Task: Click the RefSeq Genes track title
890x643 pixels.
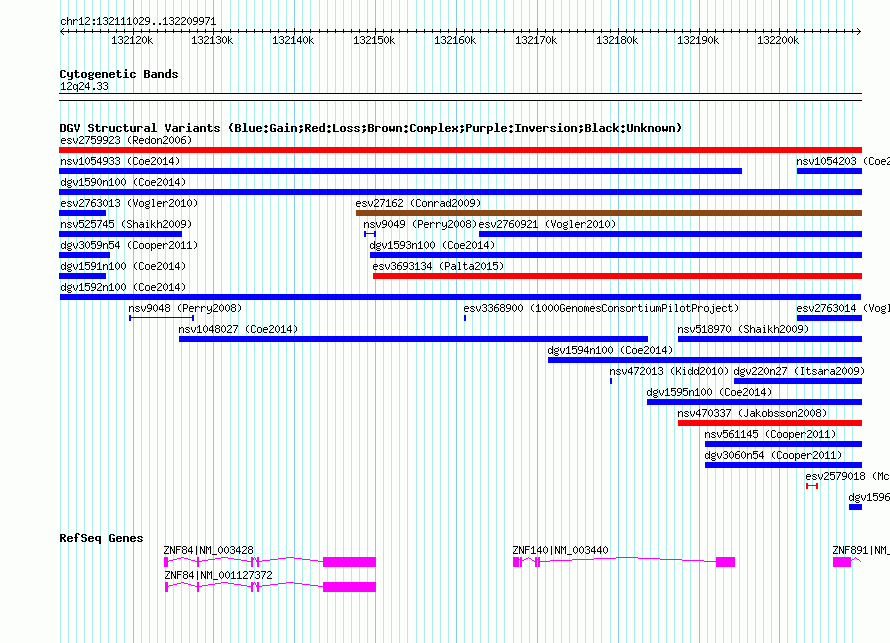Action: tap(101, 538)
